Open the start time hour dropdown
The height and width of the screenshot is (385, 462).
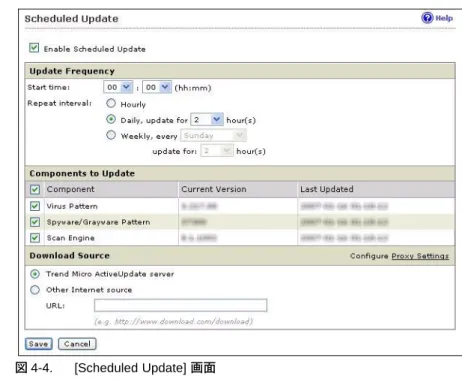tap(118, 87)
